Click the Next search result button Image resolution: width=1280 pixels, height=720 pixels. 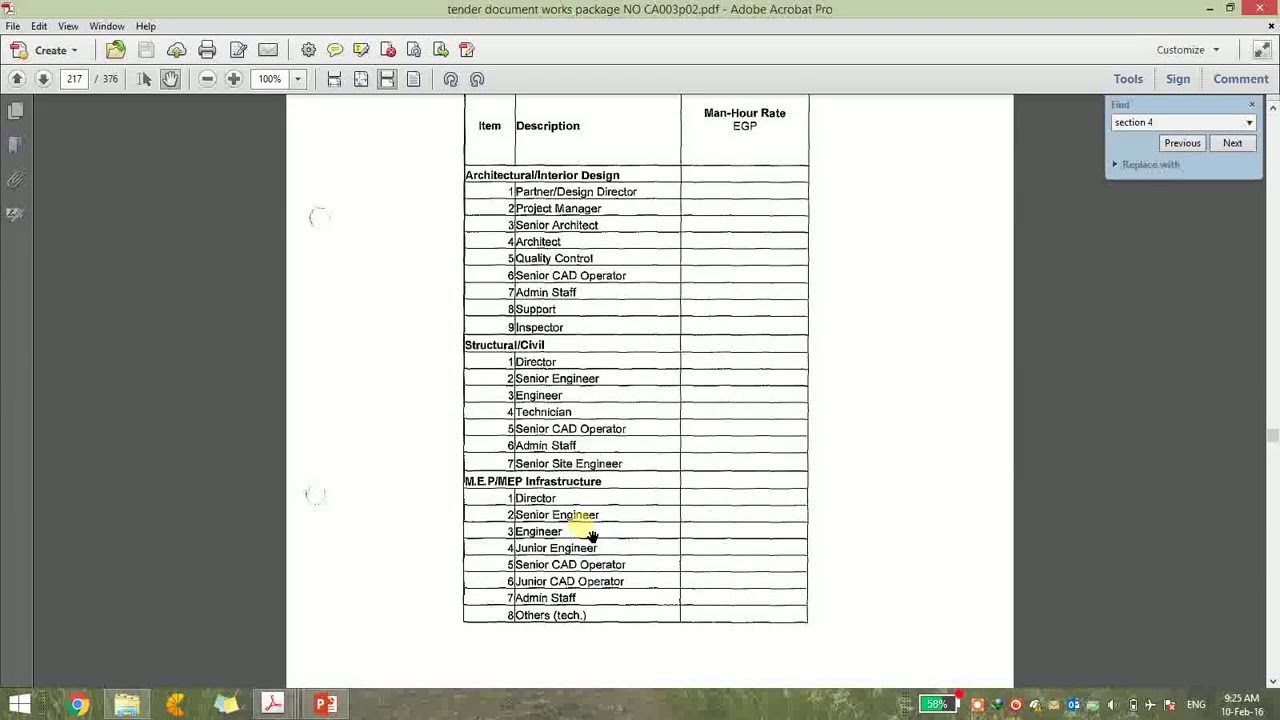[1232, 143]
